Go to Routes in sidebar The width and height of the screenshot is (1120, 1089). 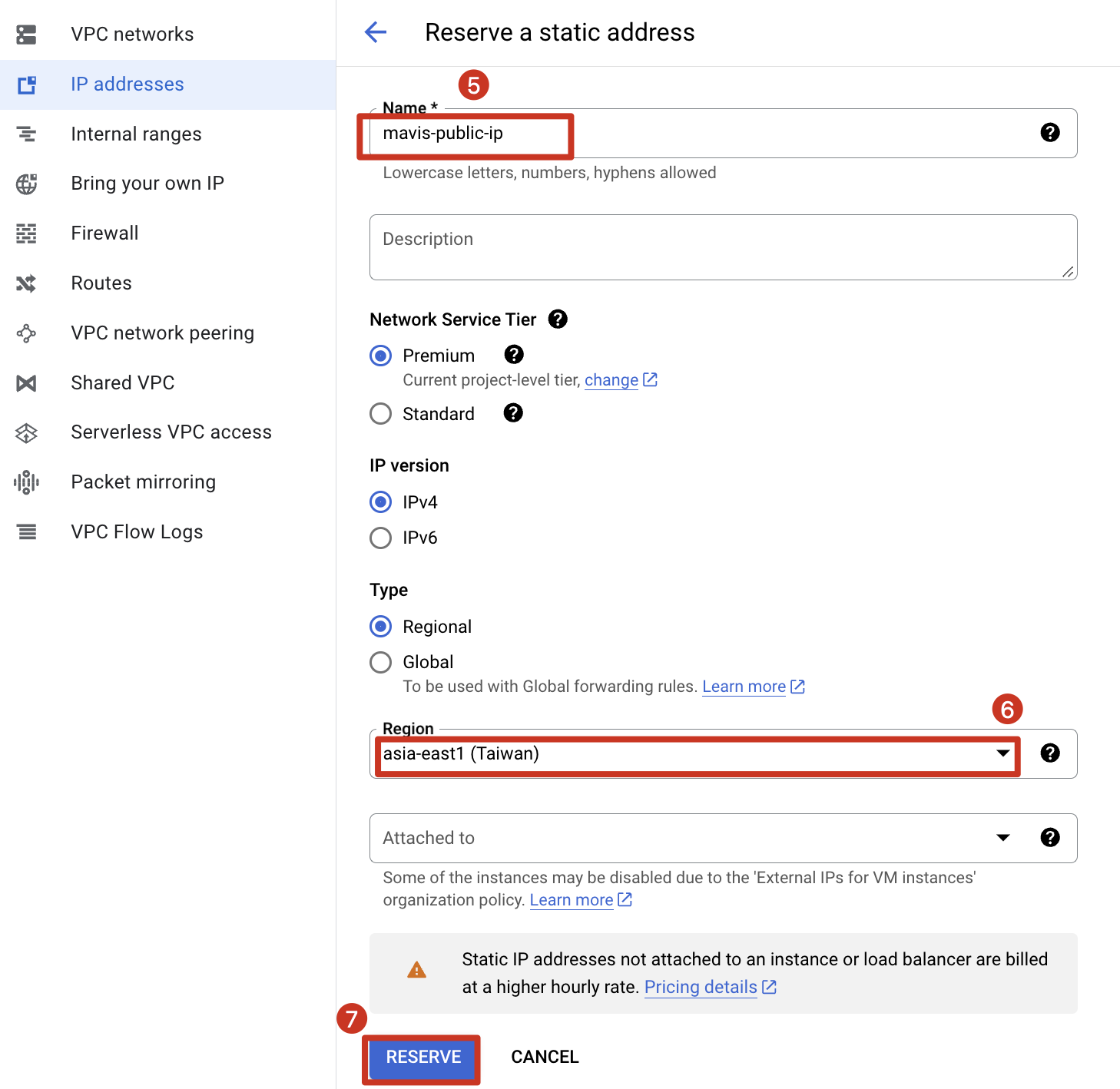click(101, 283)
